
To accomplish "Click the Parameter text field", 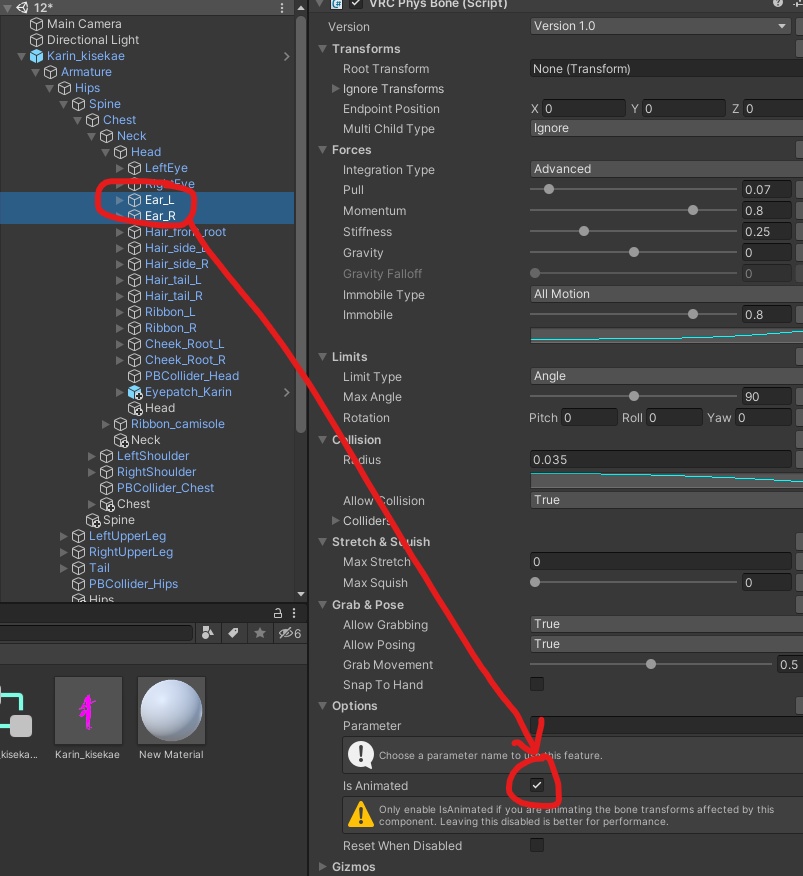I will [x=666, y=726].
